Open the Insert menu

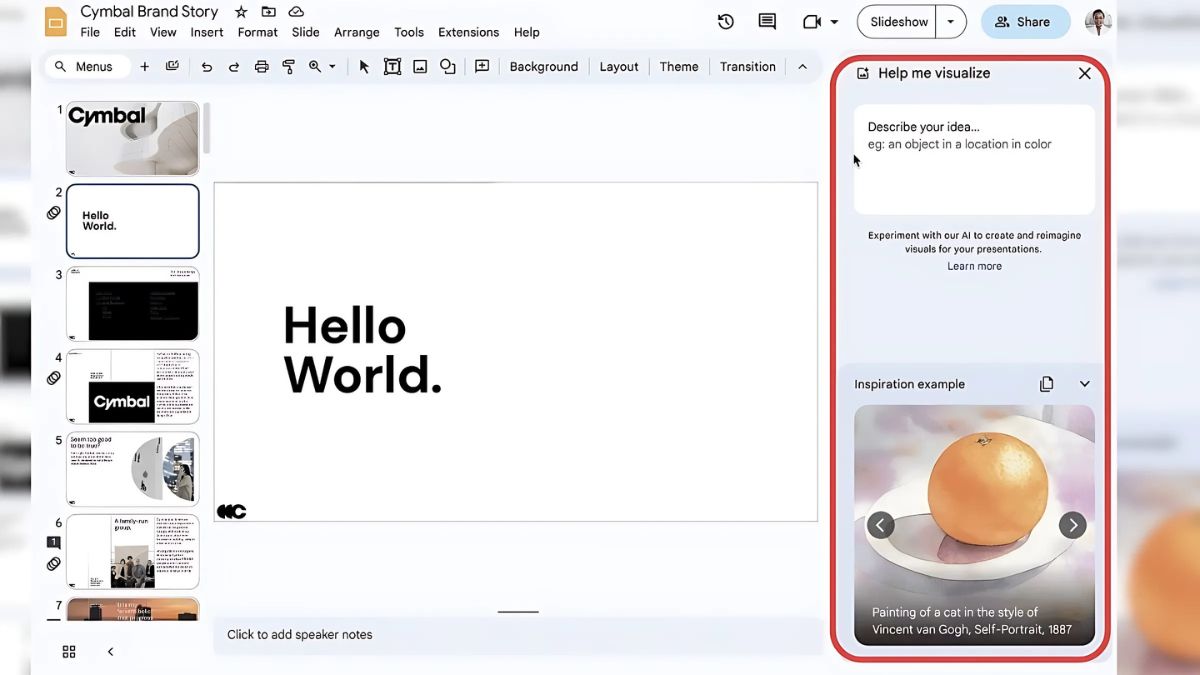click(x=207, y=32)
